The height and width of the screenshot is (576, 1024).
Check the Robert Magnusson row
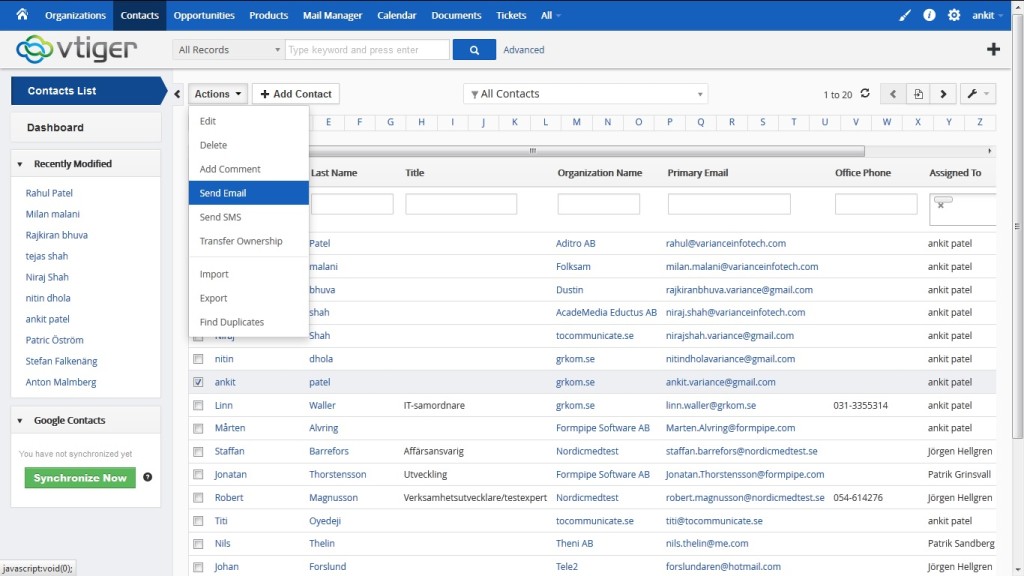coord(198,498)
